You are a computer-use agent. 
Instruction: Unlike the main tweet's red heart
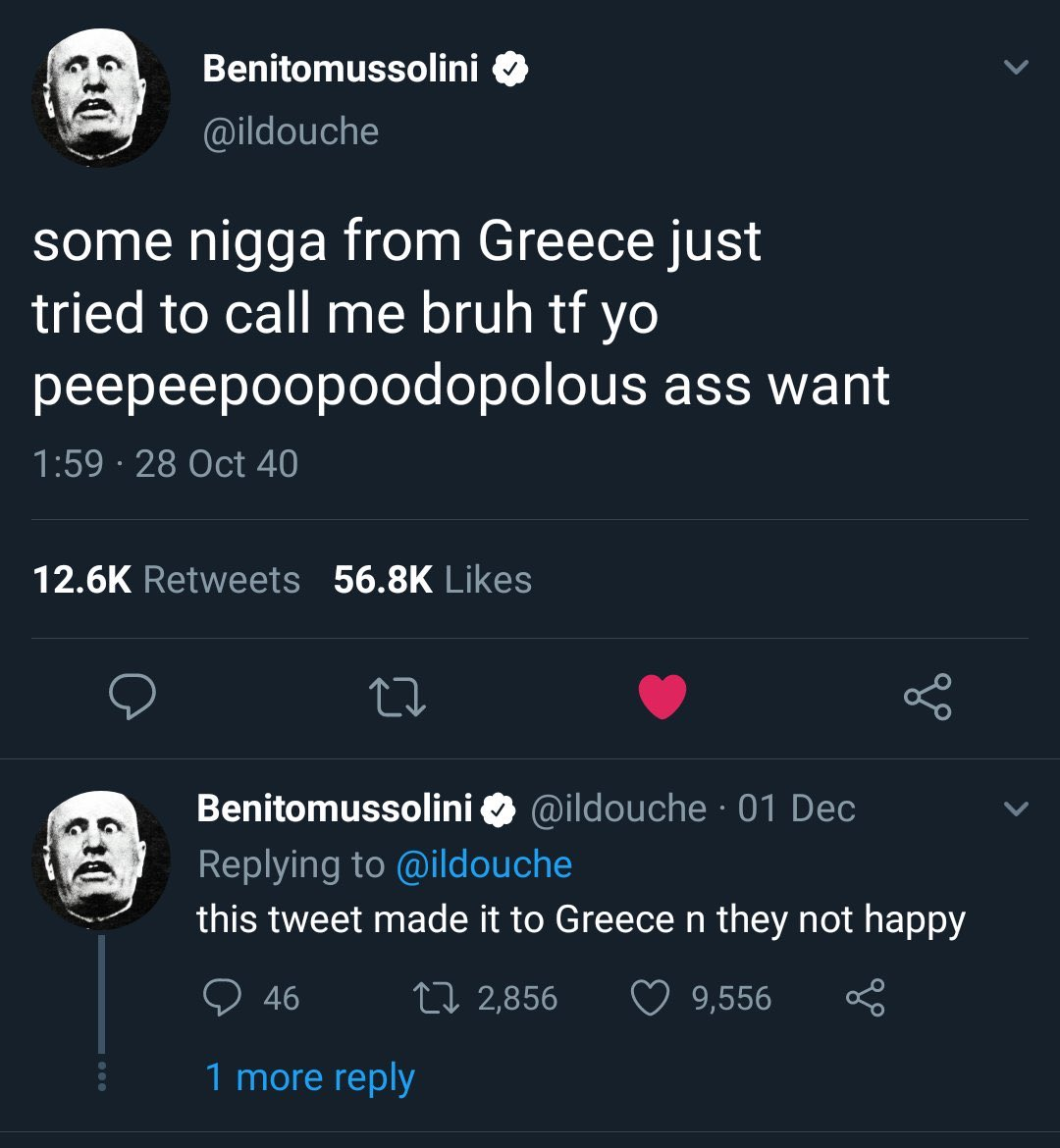(x=662, y=697)
